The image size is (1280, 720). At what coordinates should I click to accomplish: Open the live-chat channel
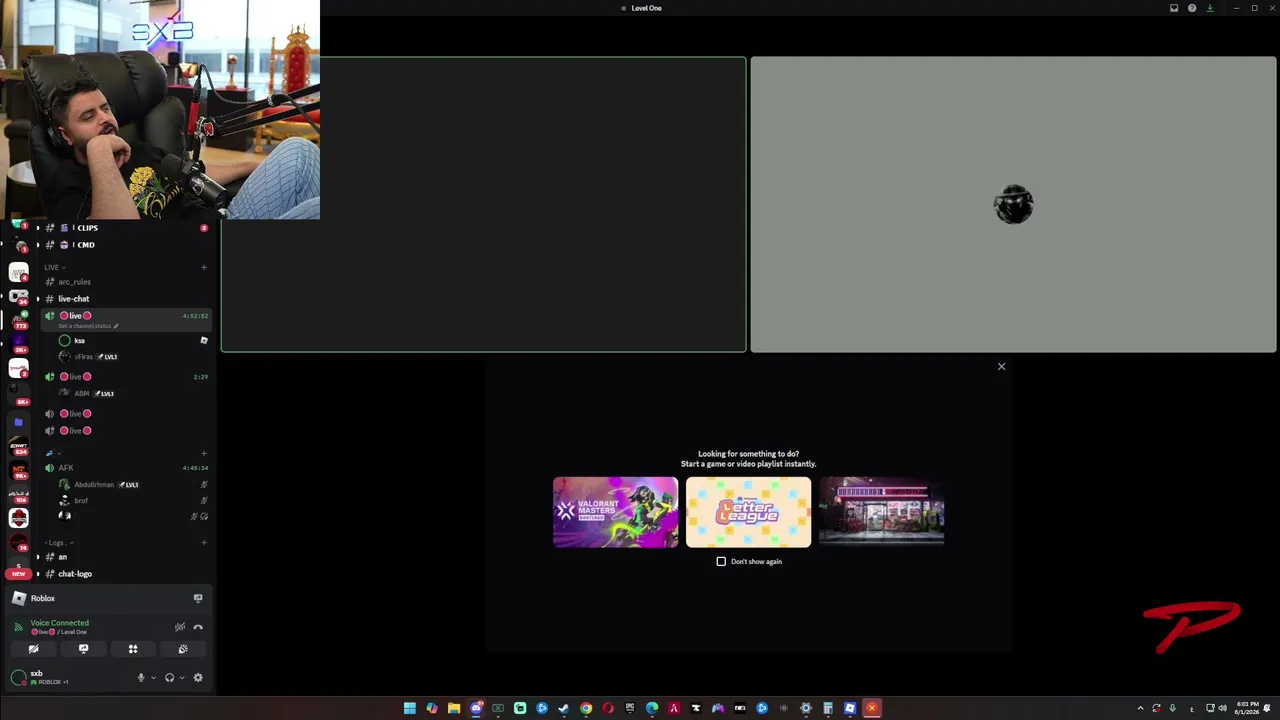124,299
